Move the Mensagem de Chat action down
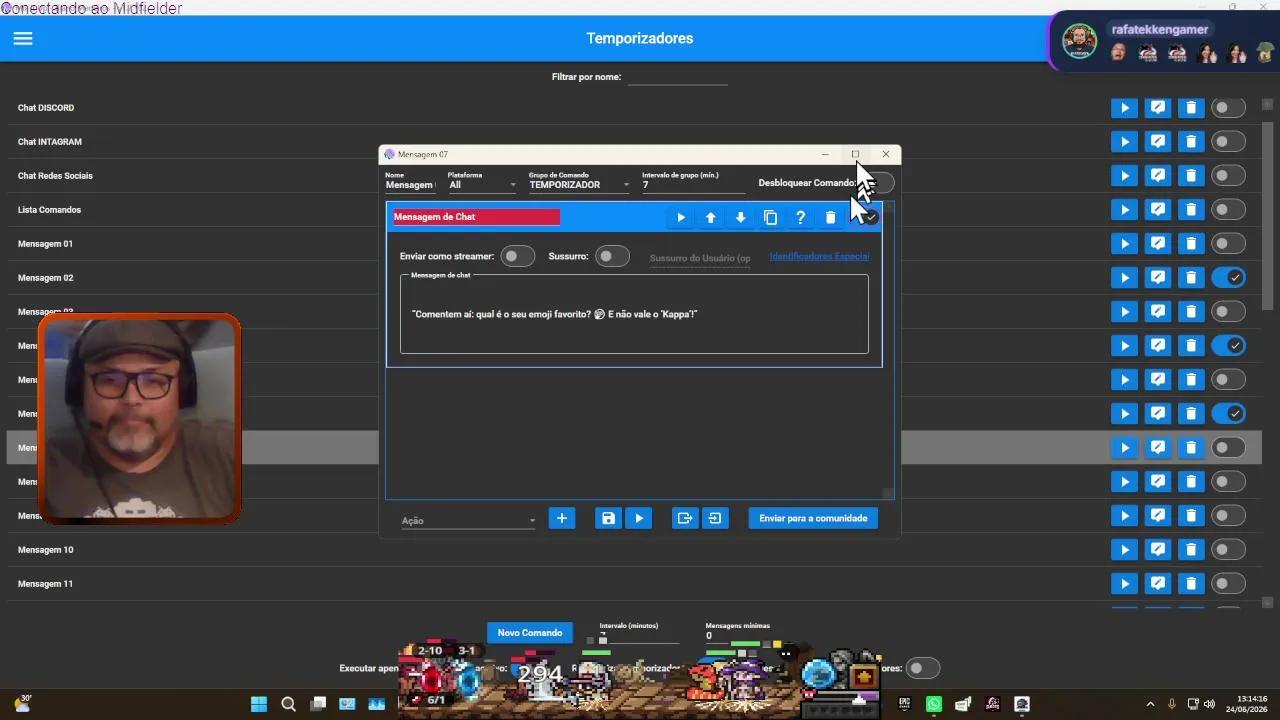1280x720 pixels. [x=741, y=217]
